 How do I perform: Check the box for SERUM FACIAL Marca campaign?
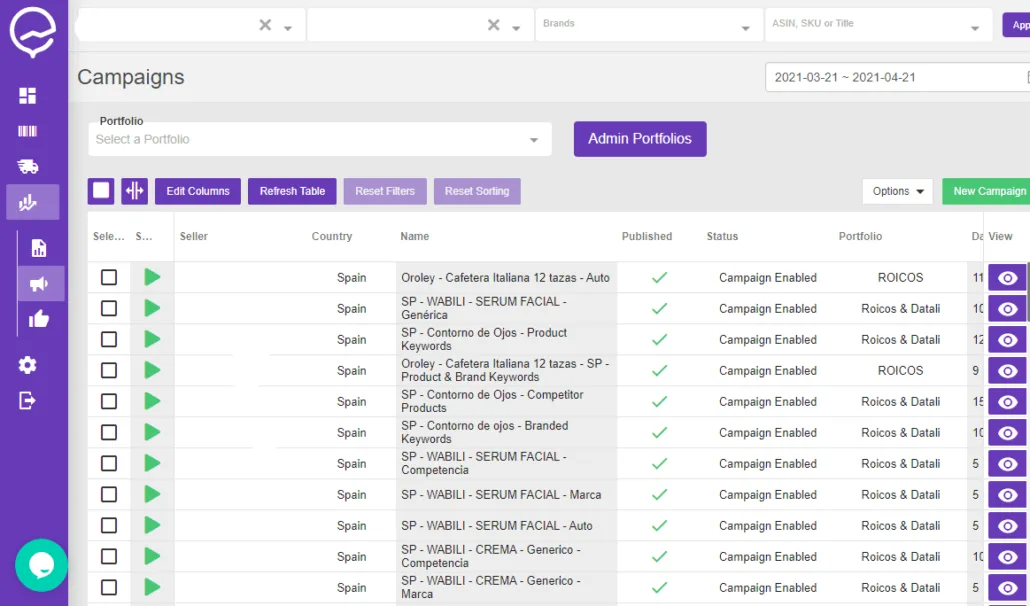109,494
